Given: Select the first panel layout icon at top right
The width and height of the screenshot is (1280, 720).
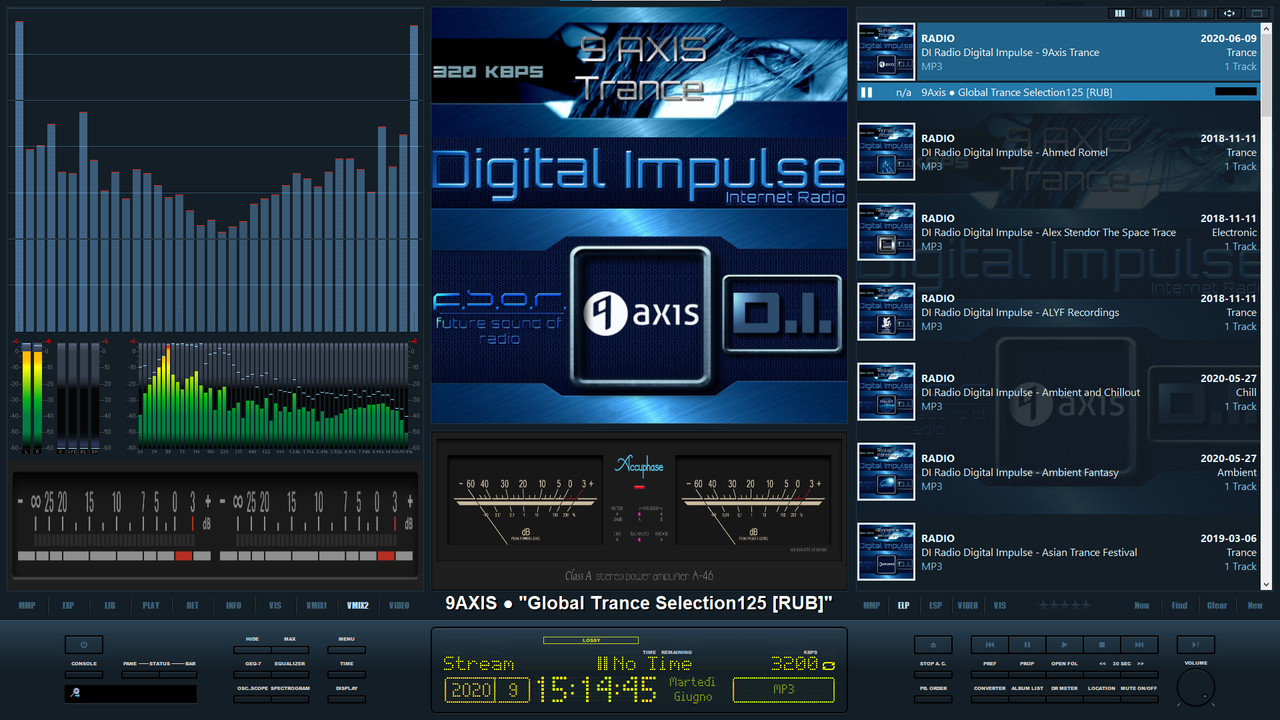Looking at the screenshot, I should (x=1120, y=13).
